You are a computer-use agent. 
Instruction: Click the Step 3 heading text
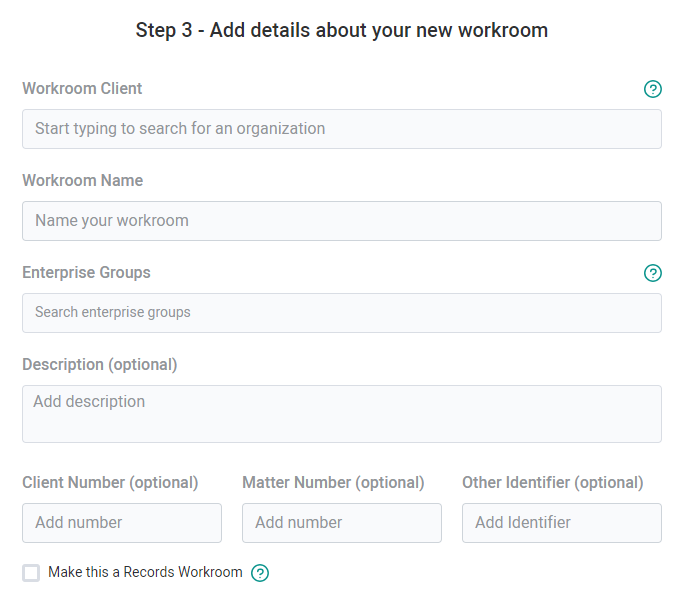tap(342, 30)
